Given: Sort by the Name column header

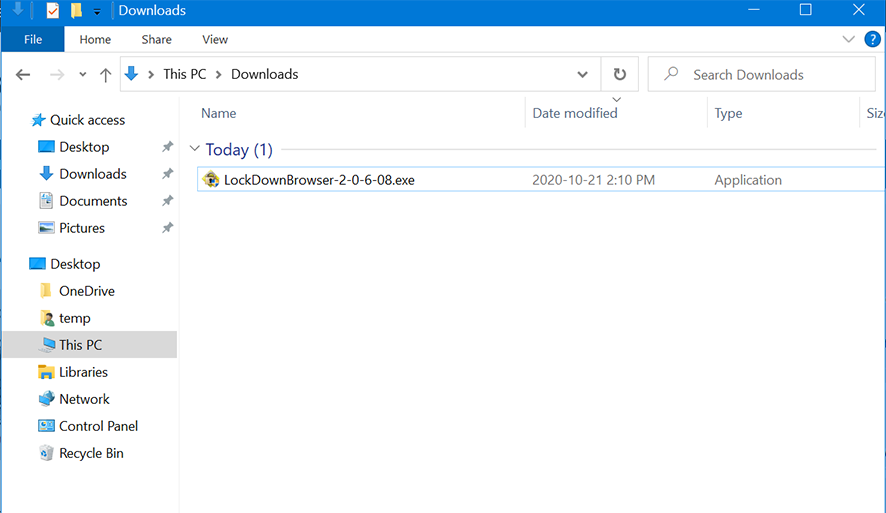Looking at the screenshot, I should (x=219, y=113).
